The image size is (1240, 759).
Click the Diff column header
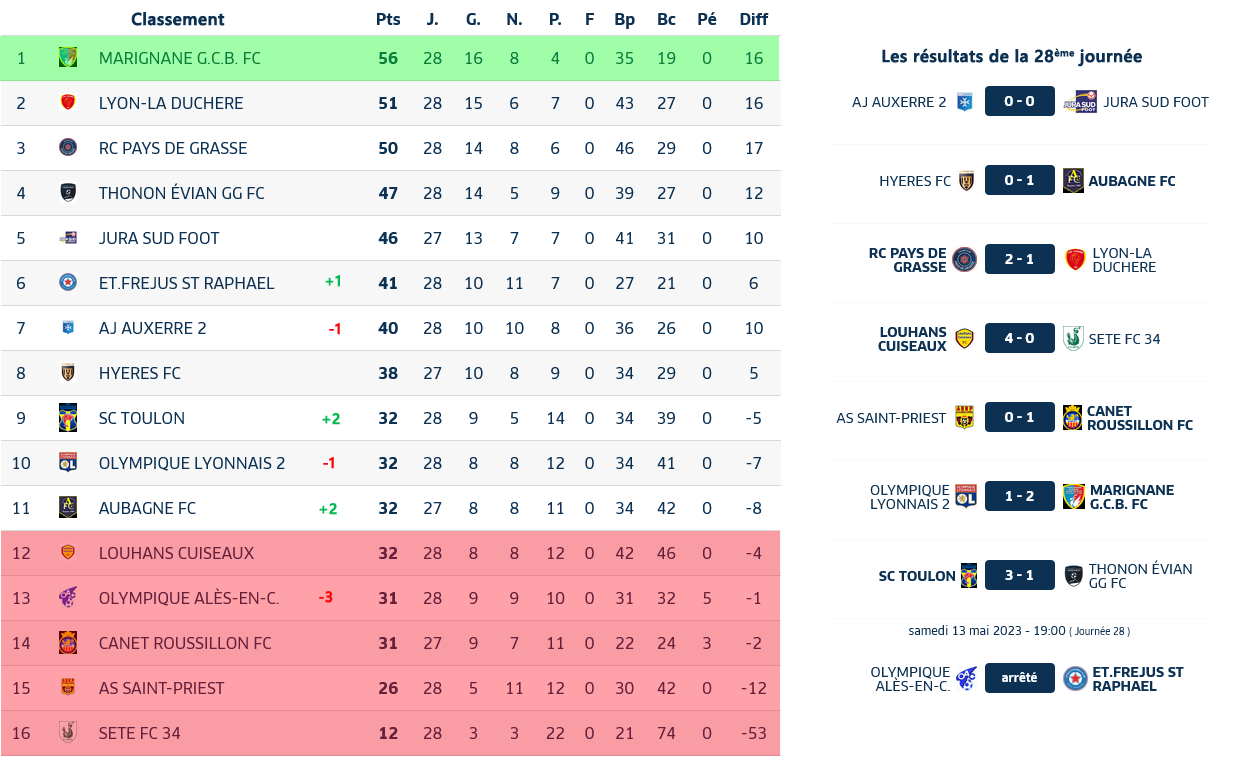pos(754,19)
